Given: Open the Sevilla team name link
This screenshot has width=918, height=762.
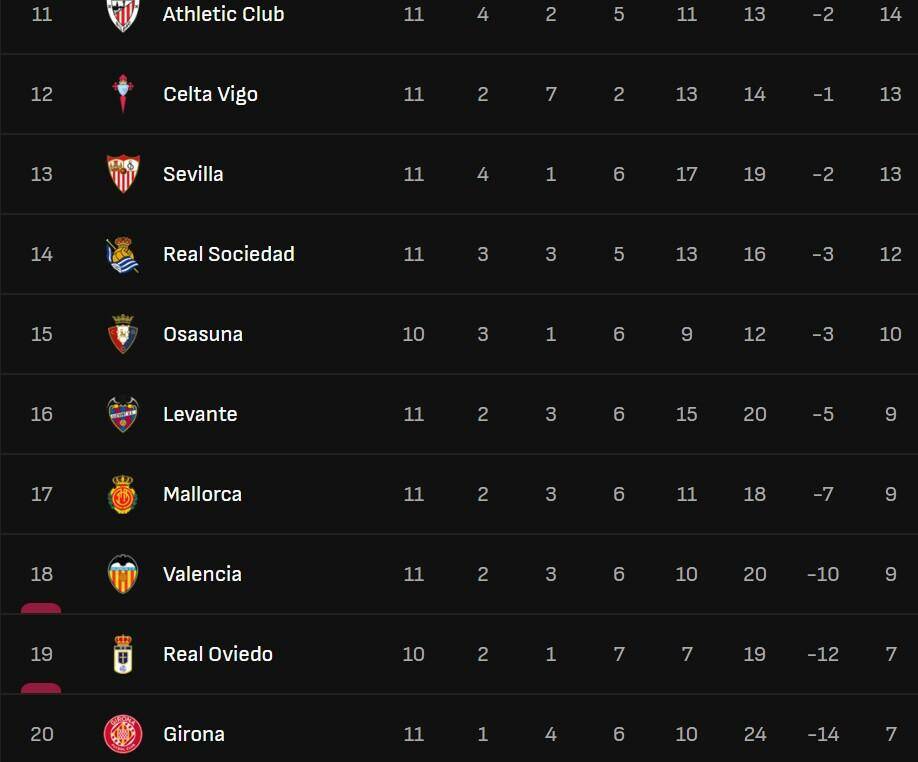Looking at the screenshot, I should pyautogui.click(x=193, y=174).
